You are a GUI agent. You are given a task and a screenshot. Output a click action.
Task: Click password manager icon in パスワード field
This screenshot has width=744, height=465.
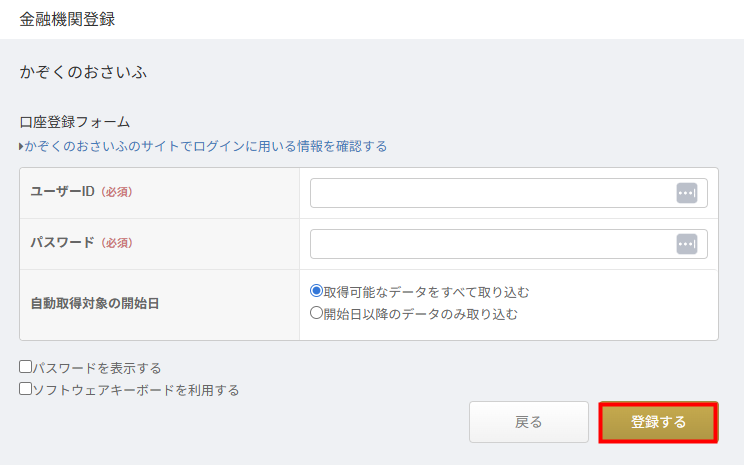click(x=687, y=244)
